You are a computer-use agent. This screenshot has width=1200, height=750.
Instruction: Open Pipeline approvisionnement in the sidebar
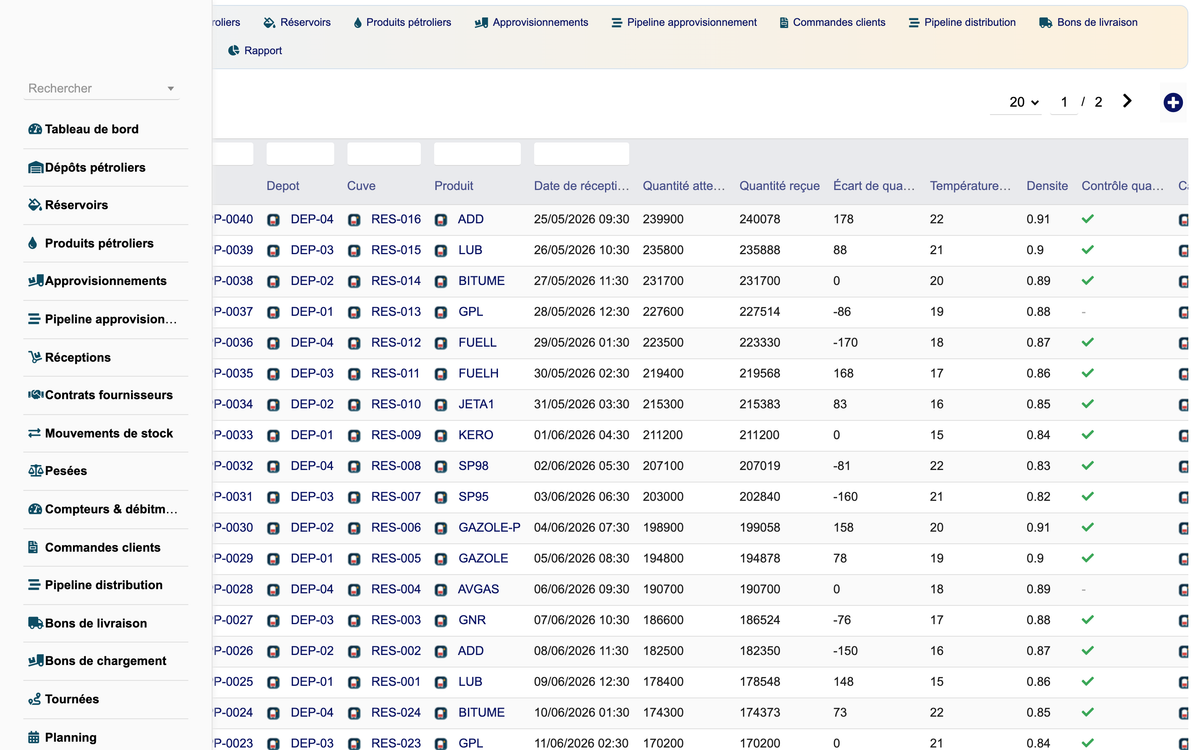point(110,319)
